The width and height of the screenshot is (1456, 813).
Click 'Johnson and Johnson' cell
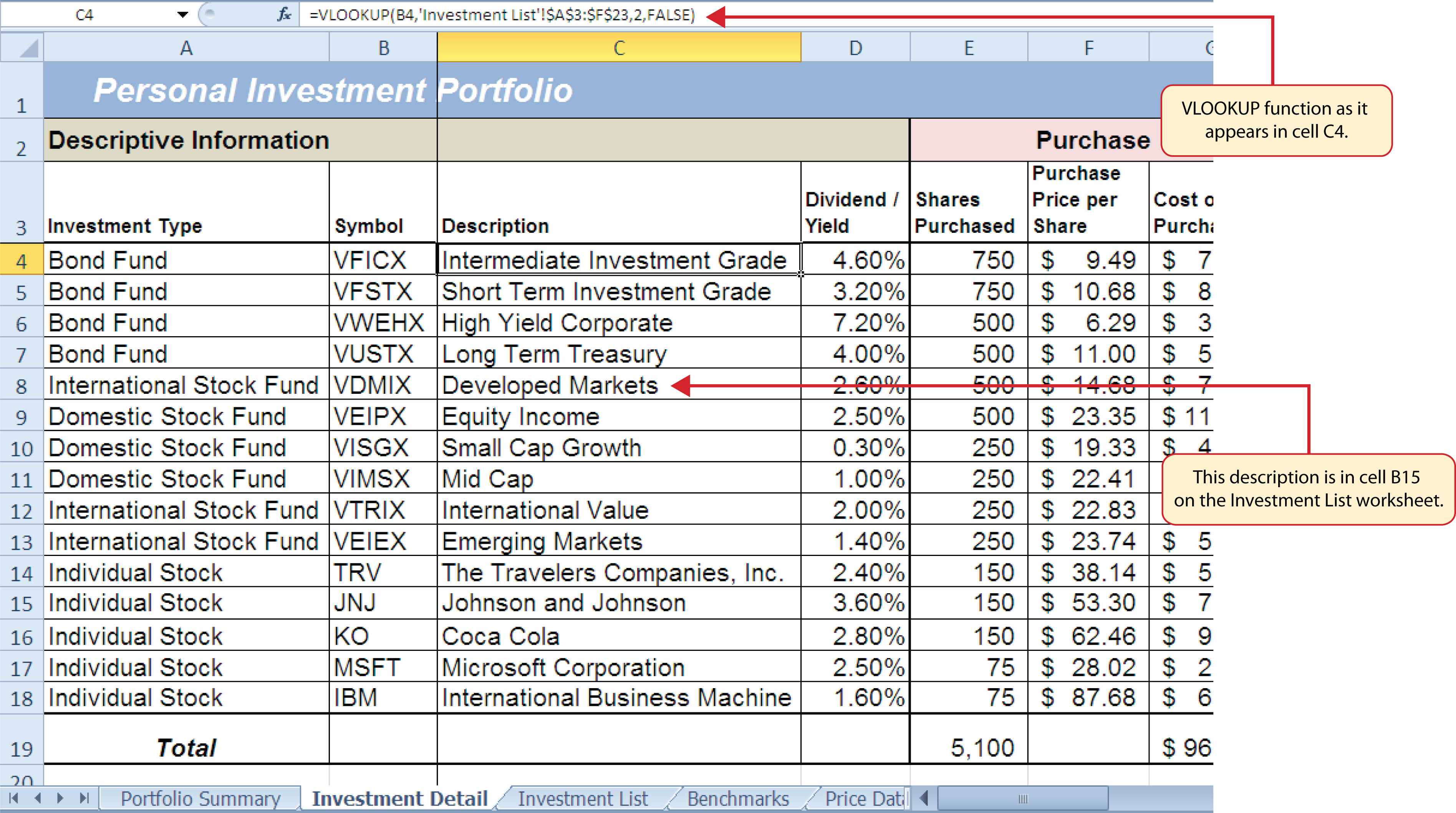point(619,603)
